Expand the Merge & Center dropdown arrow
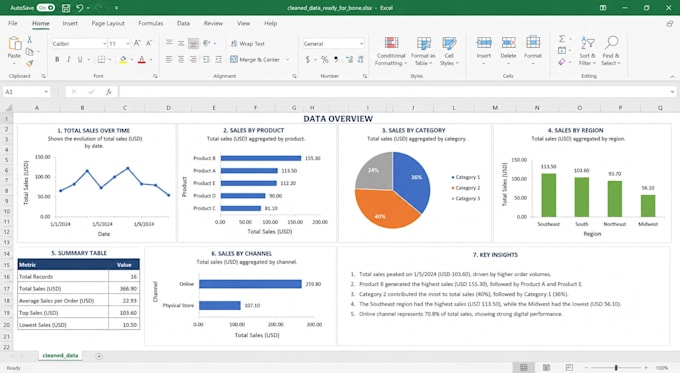 [287, 59]
